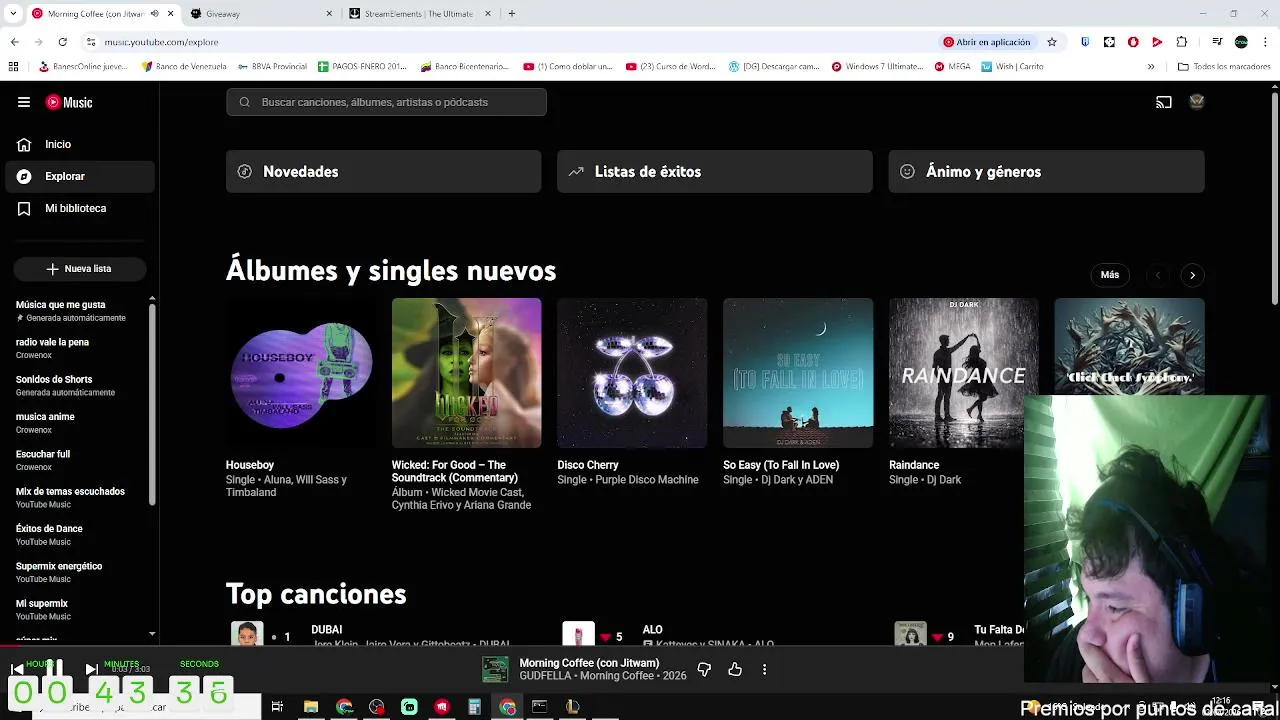Click the Nueva lista button
This screenshot has width=1280, height=720.
coord(80,269)
